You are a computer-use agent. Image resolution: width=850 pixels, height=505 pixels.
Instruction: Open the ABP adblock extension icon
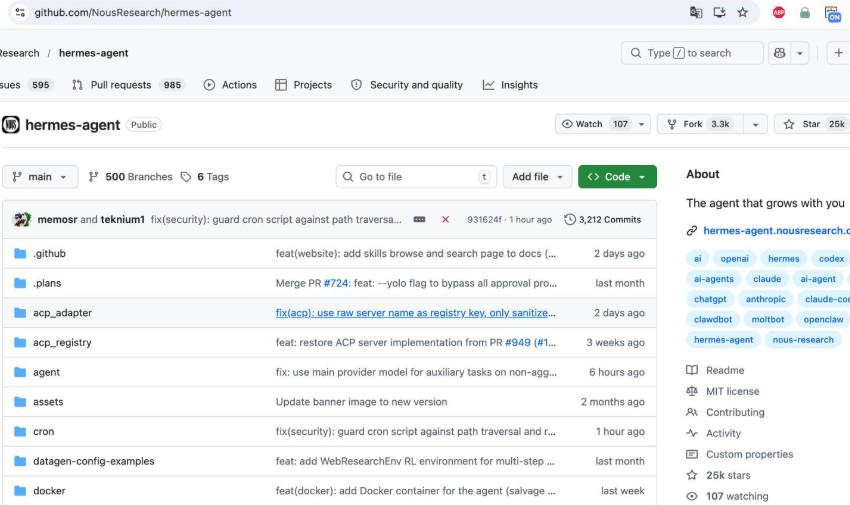[x=778, y=12]
